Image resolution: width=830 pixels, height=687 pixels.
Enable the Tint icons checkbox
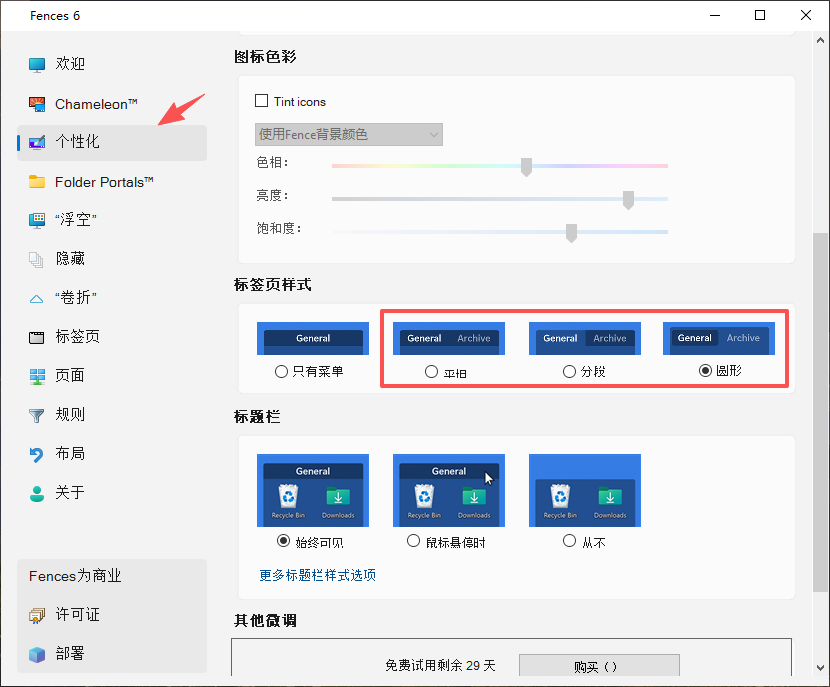[261, 101]
